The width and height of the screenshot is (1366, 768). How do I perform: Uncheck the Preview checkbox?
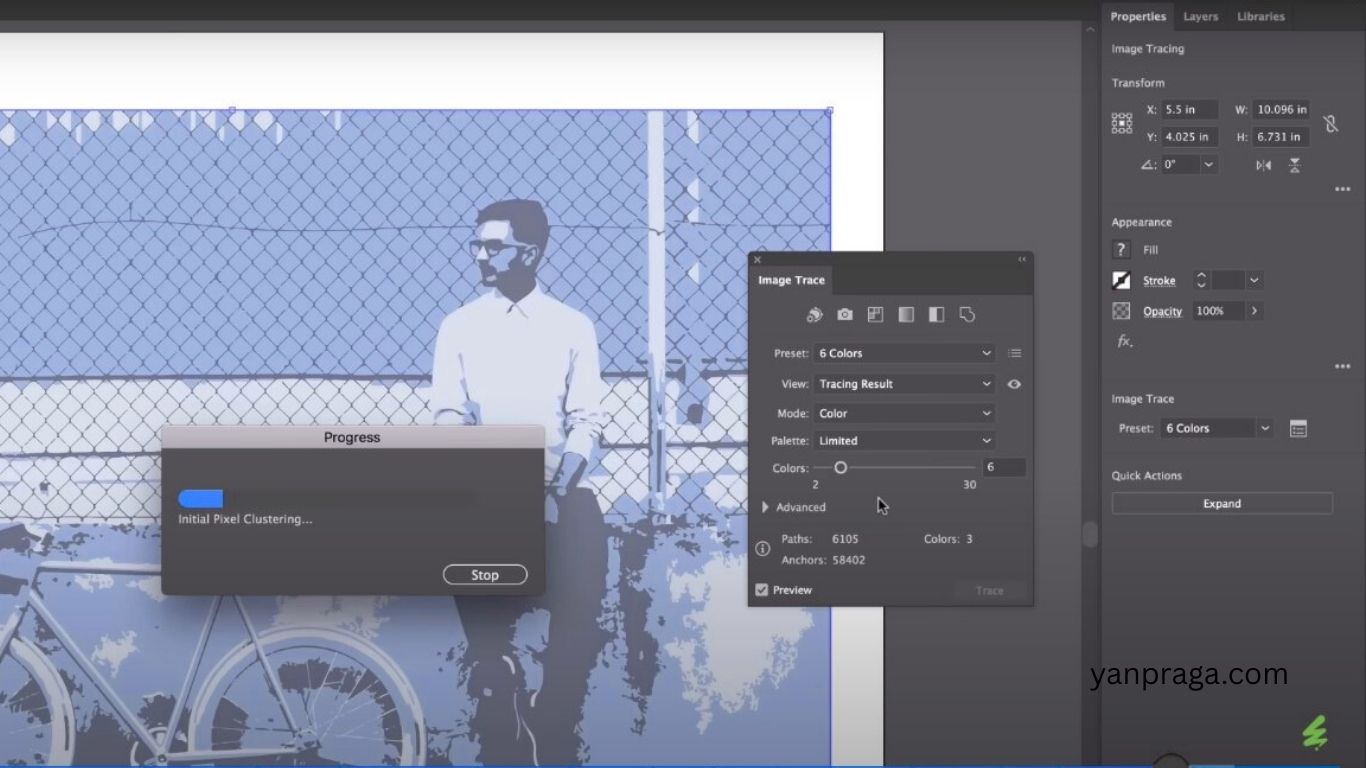(762, 590)
